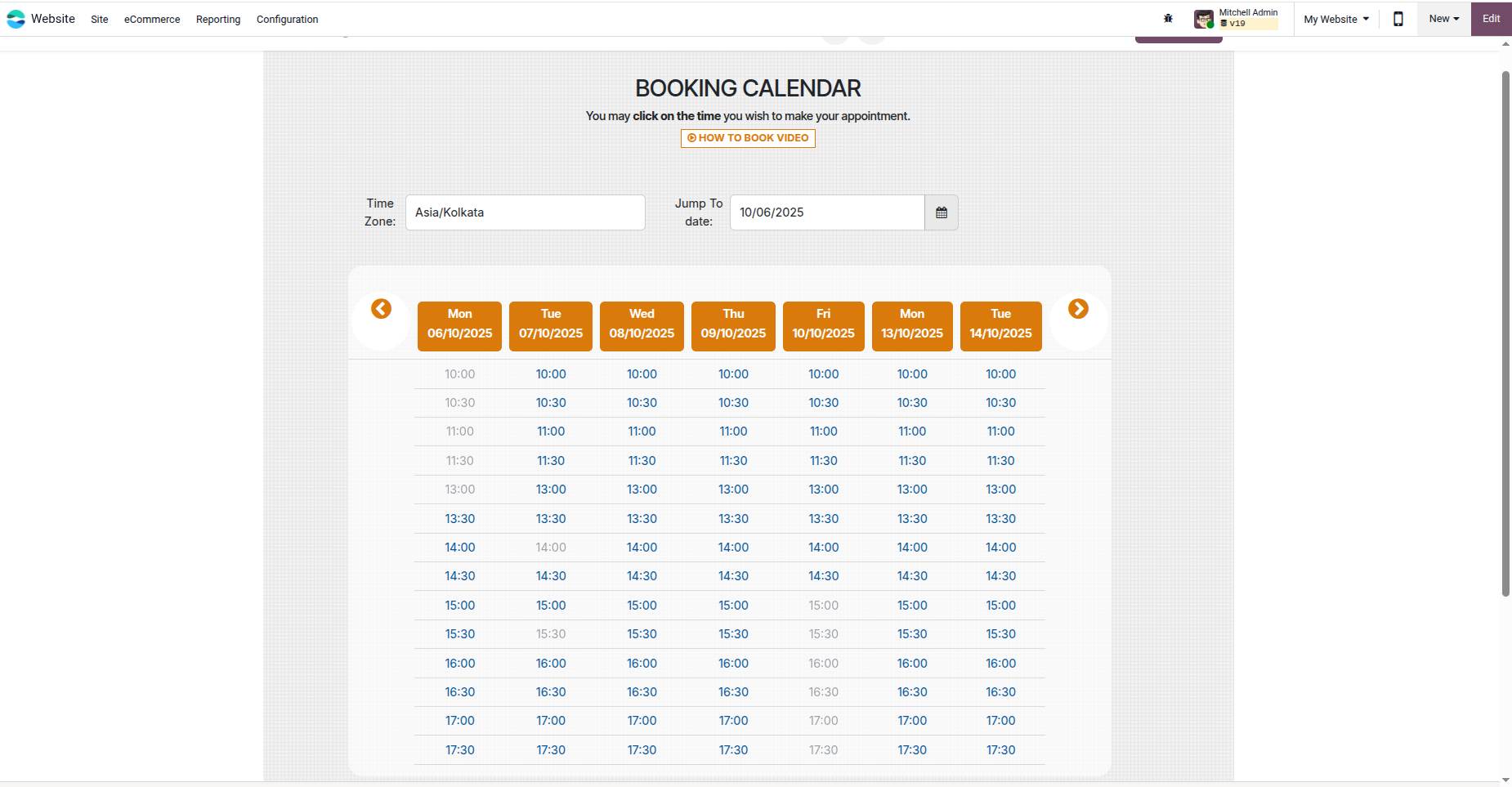Screen dimensions: 1512x787
Task: Click unavailable 10:00 on Mon 06/10/2025
Action: tap(460, 374)
